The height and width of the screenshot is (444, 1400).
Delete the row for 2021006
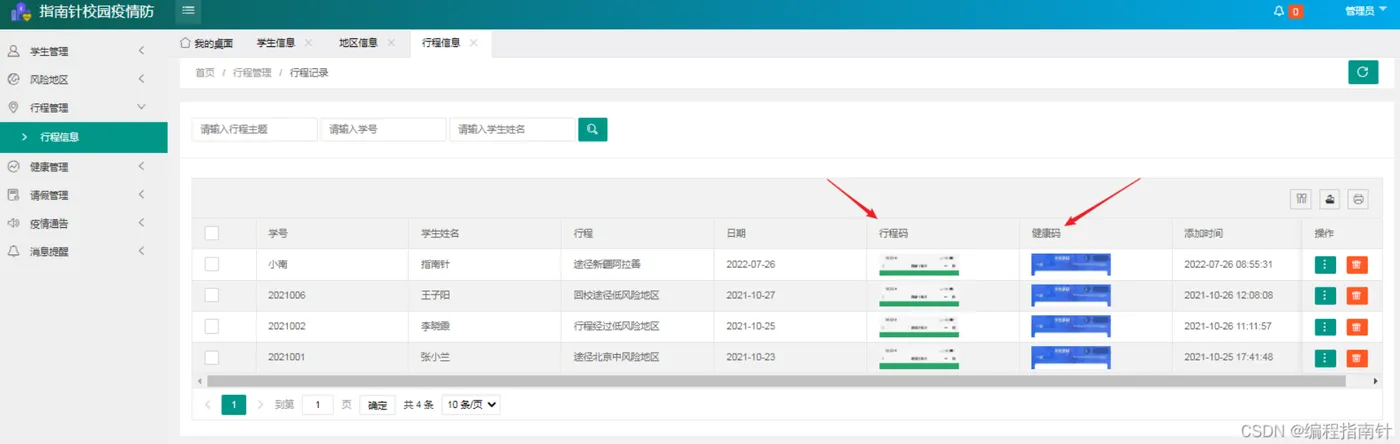tap(1356, 296)
